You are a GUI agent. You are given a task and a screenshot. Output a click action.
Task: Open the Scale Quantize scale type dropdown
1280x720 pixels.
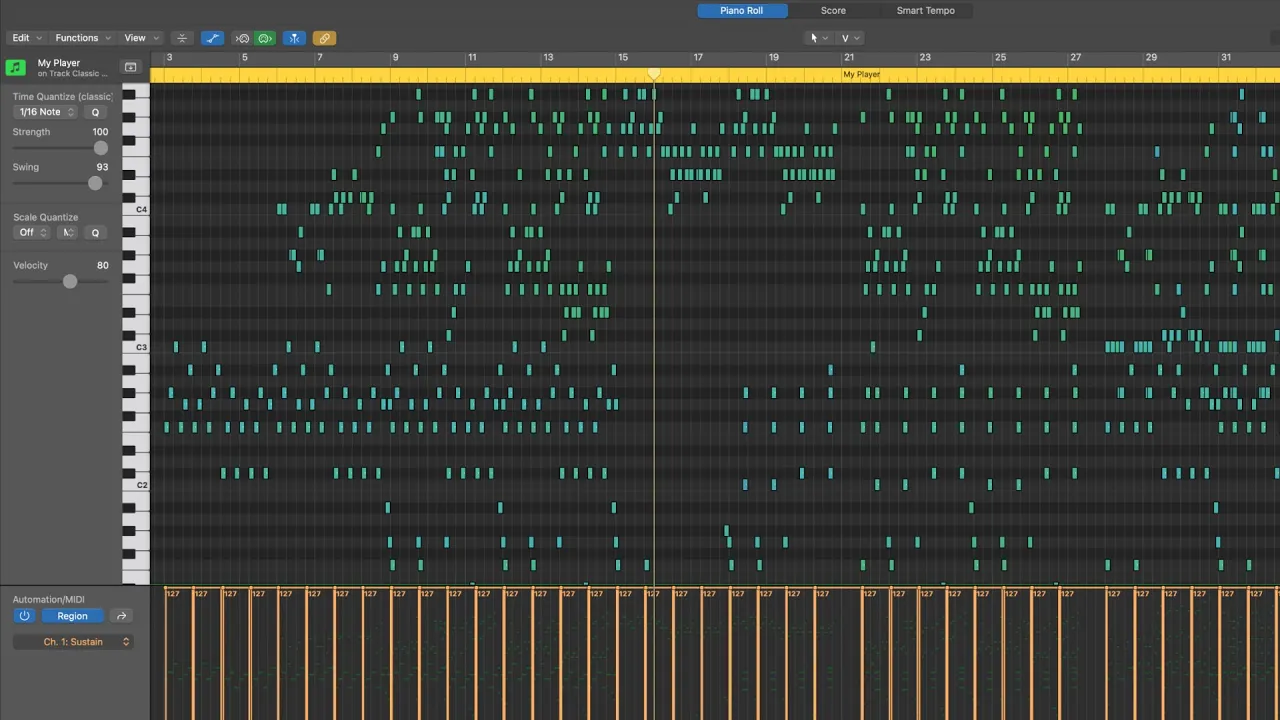click(68, 232)
